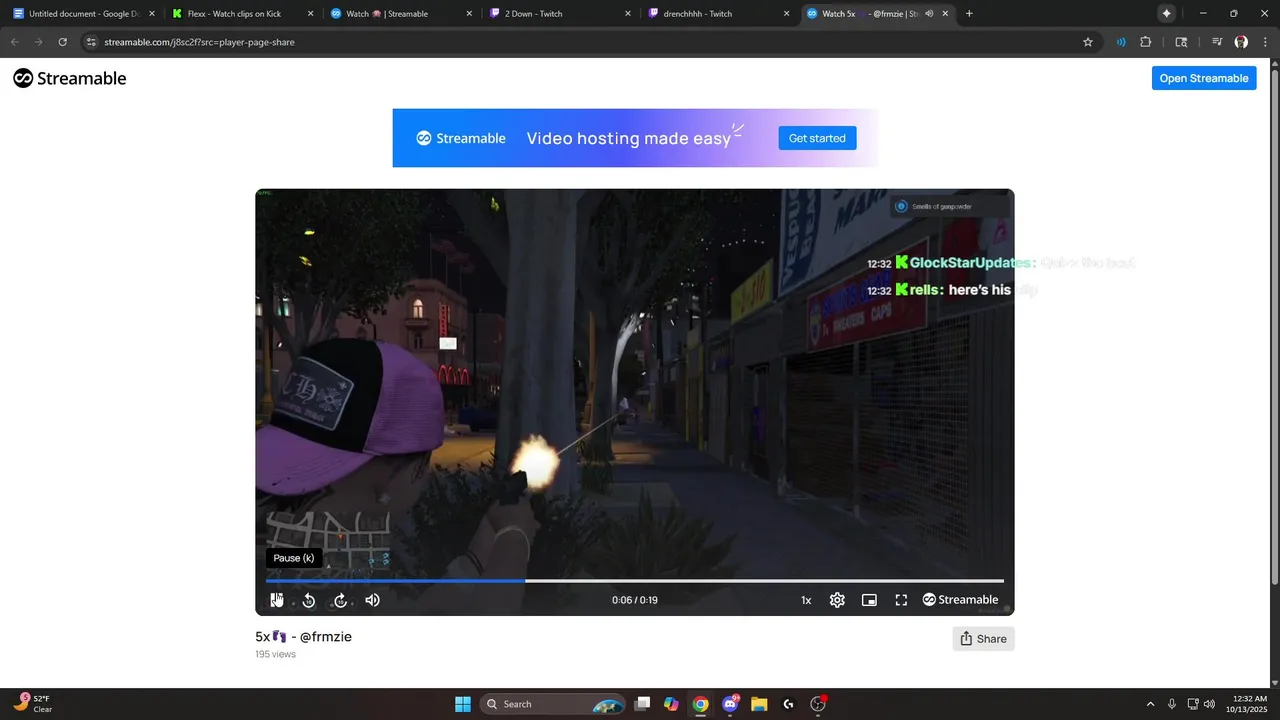Open a new browser tab
The image size is (1280, 720).
tap(969, 14)
